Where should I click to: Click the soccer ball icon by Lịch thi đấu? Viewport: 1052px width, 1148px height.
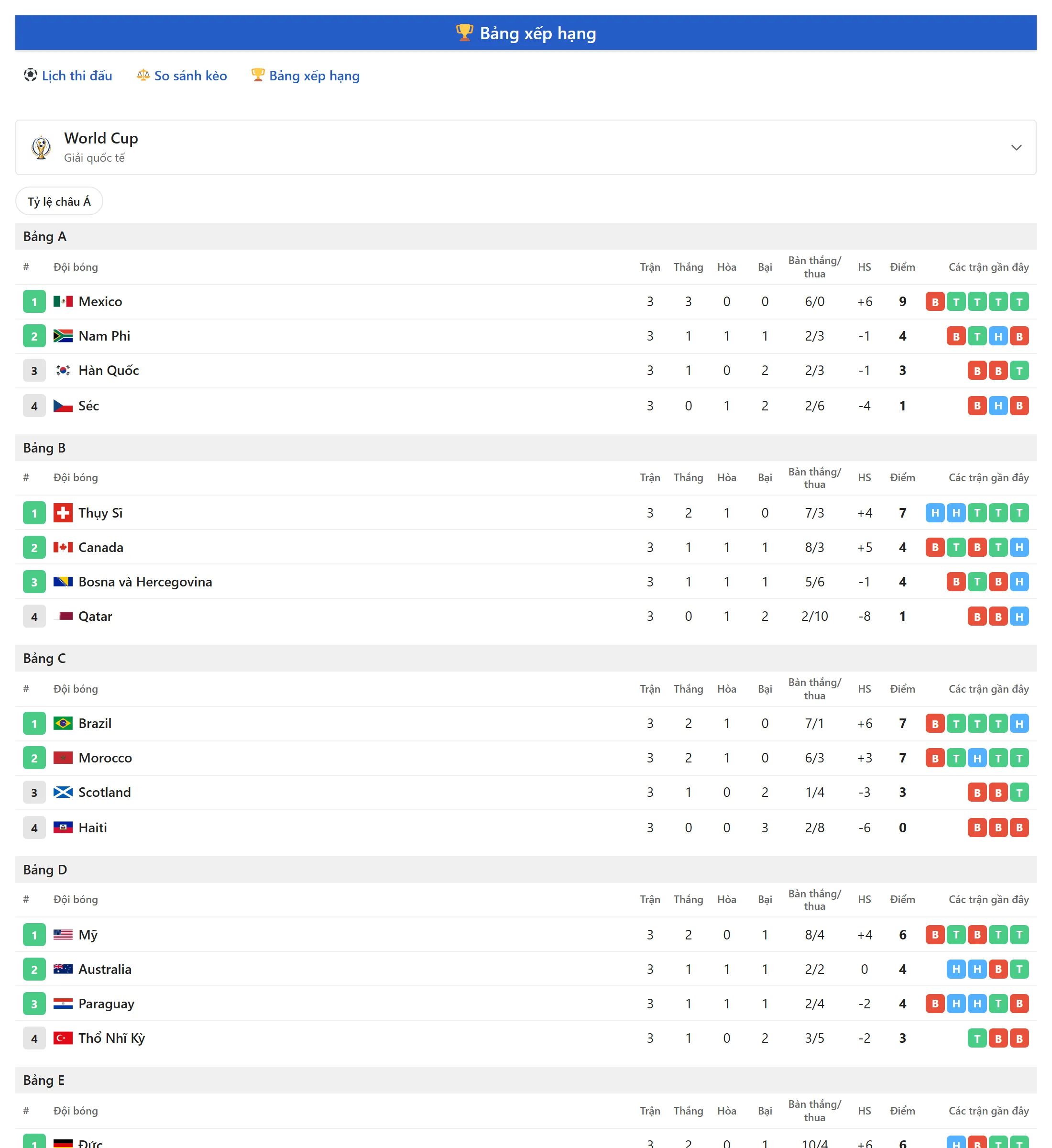click(30, 75)
